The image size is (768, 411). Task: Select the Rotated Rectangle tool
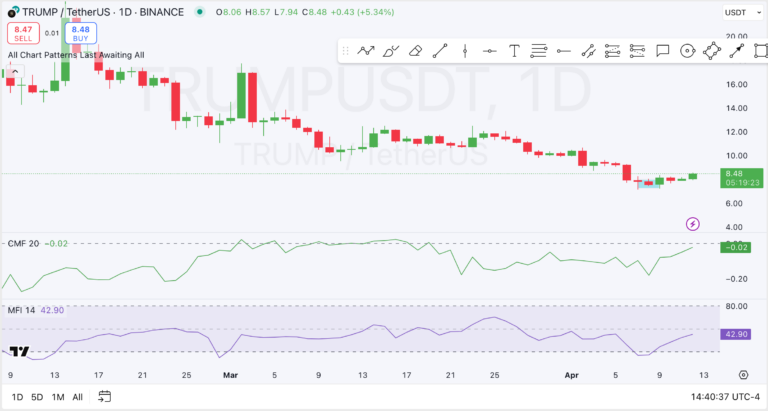pos(712,50)
